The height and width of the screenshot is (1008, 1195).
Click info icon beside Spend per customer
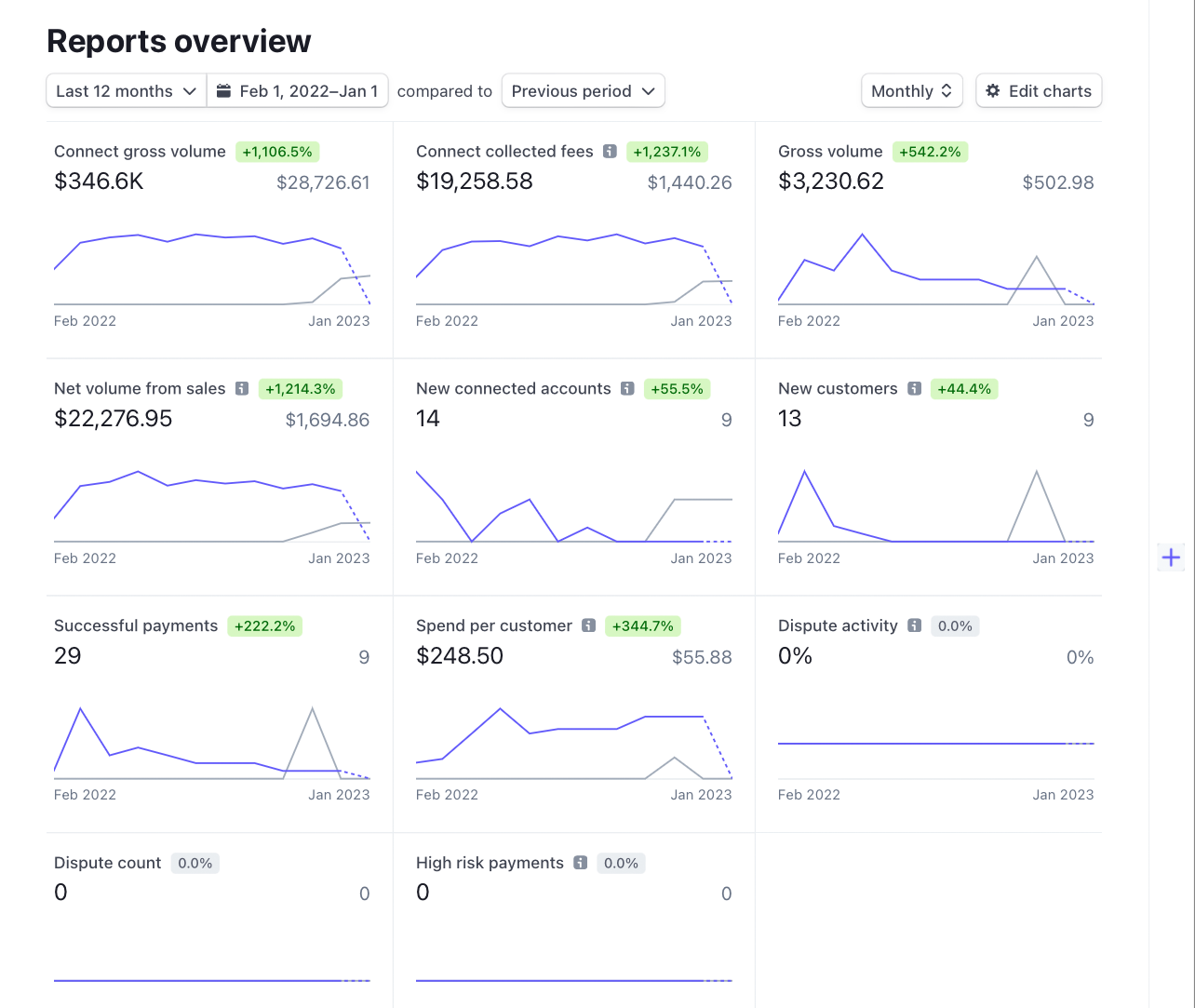(x=588, y=626)
